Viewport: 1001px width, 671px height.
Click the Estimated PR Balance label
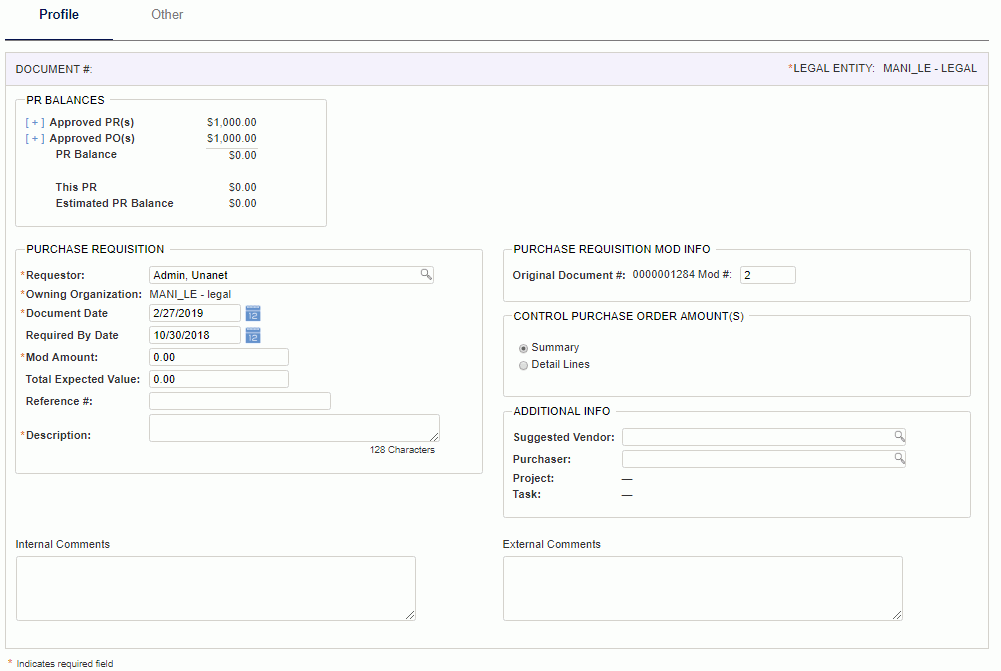click(x=114, y=203)
